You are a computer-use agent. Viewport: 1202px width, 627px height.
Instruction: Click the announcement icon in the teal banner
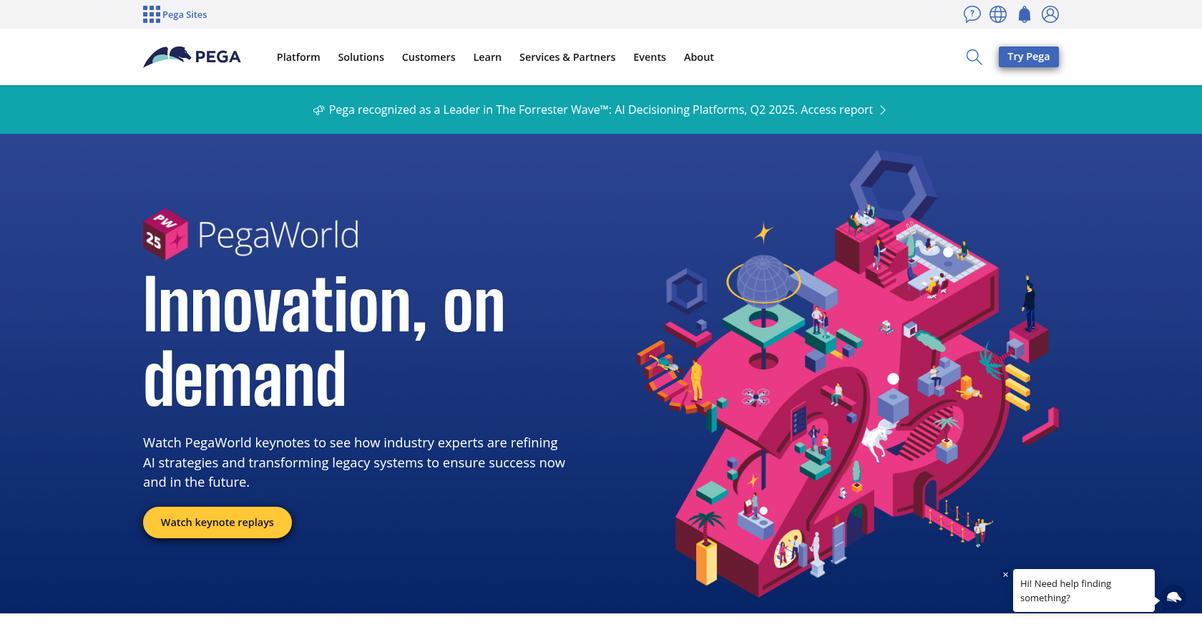coord(319,110)
